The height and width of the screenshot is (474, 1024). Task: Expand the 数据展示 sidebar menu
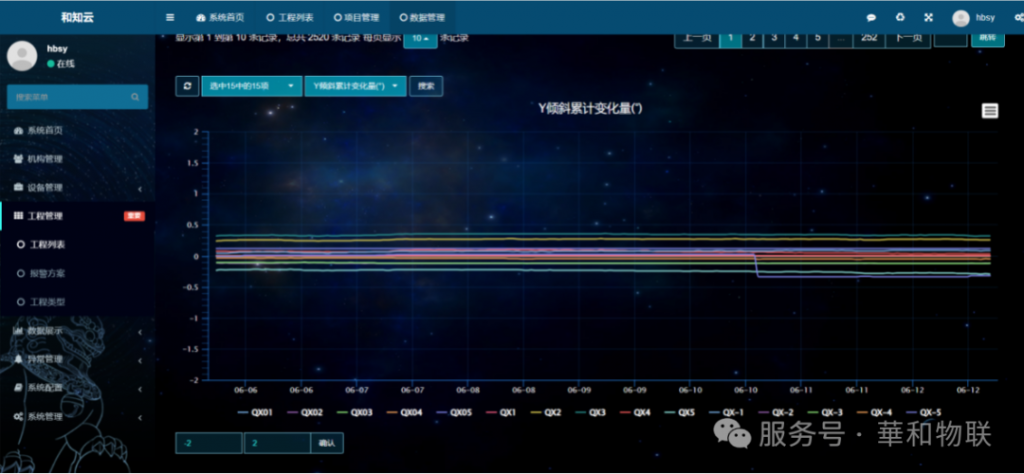click(77, 332)
